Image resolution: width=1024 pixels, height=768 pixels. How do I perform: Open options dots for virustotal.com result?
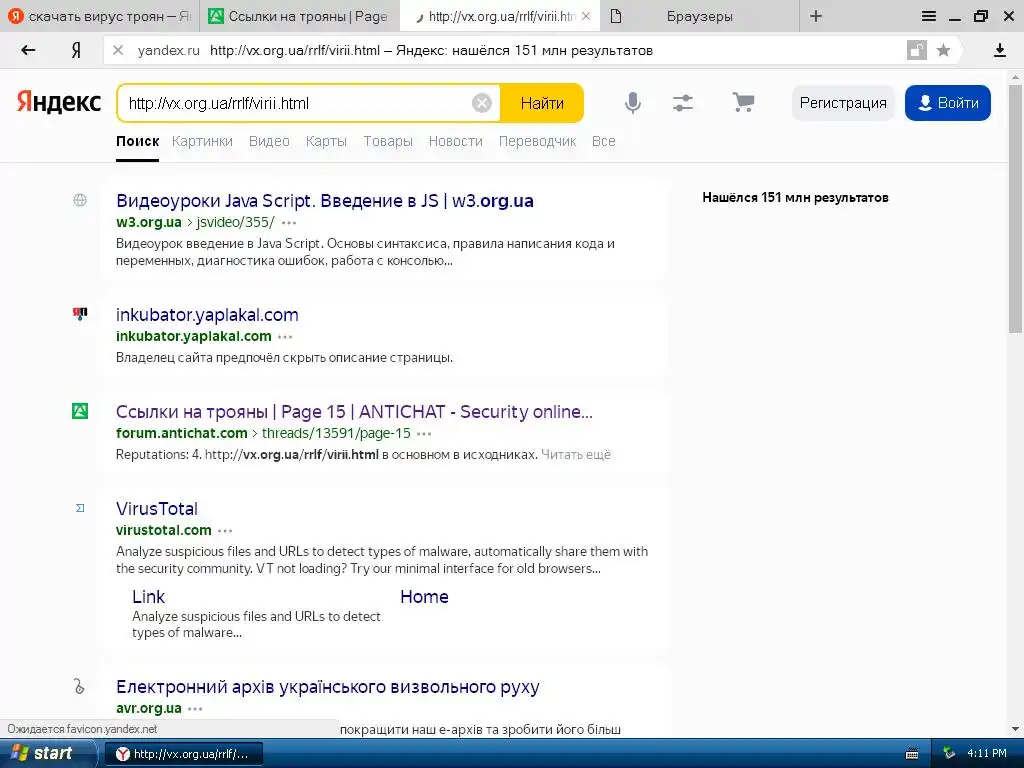pyautogui.click(x=225, y=531)
